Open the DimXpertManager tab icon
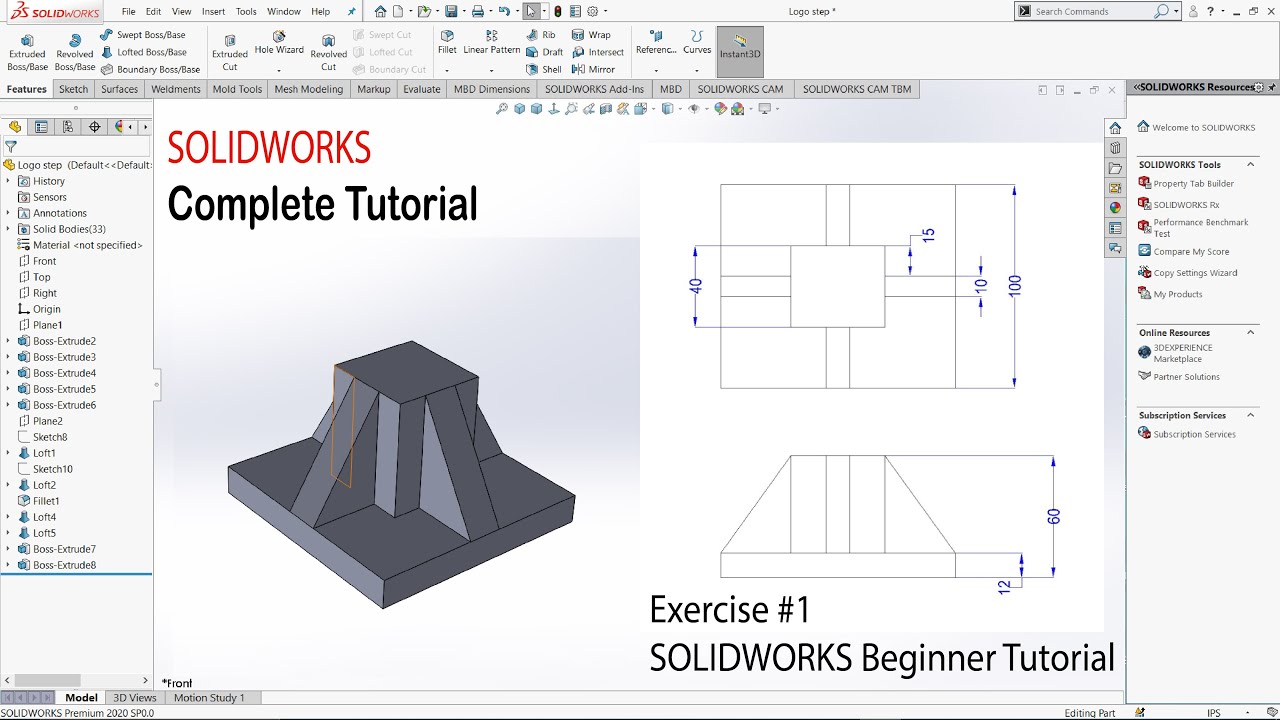 pos(95,127)
